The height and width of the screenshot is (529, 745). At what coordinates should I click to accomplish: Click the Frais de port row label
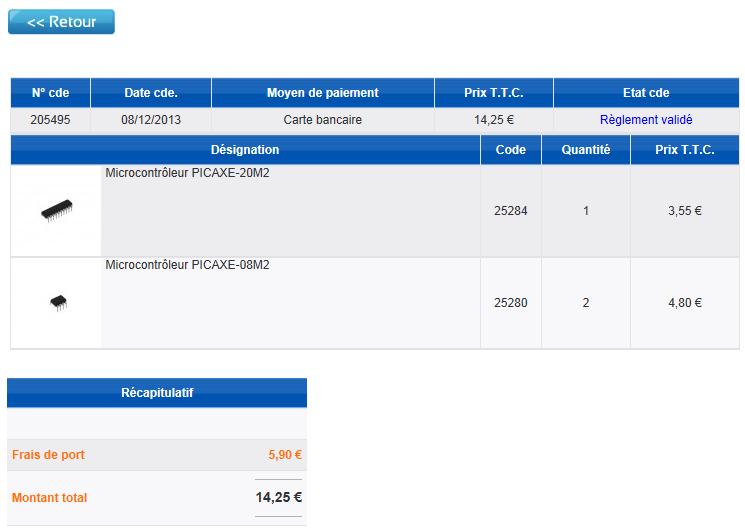48,455
